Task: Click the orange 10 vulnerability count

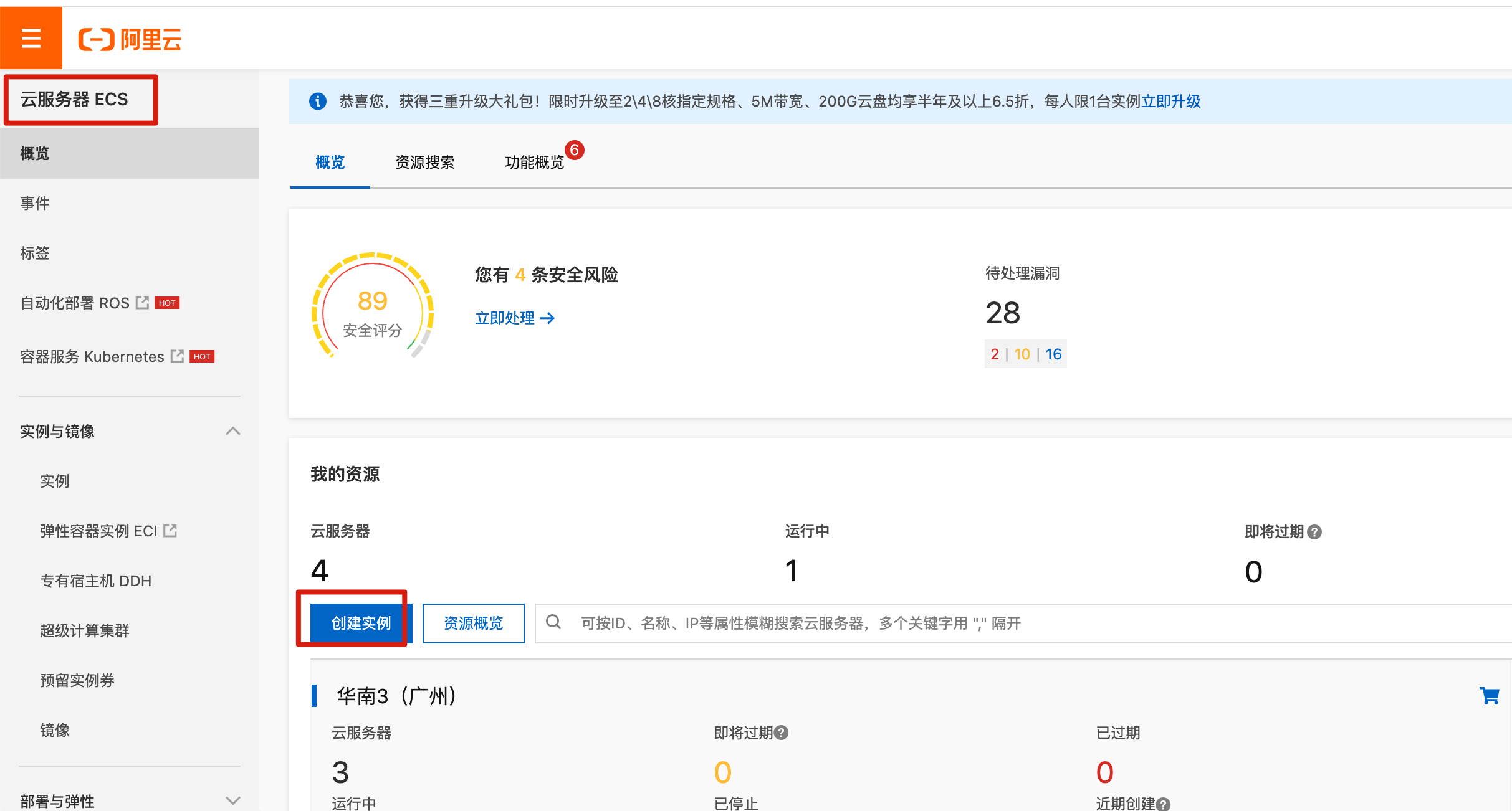Action: (x=1022, y=354)
